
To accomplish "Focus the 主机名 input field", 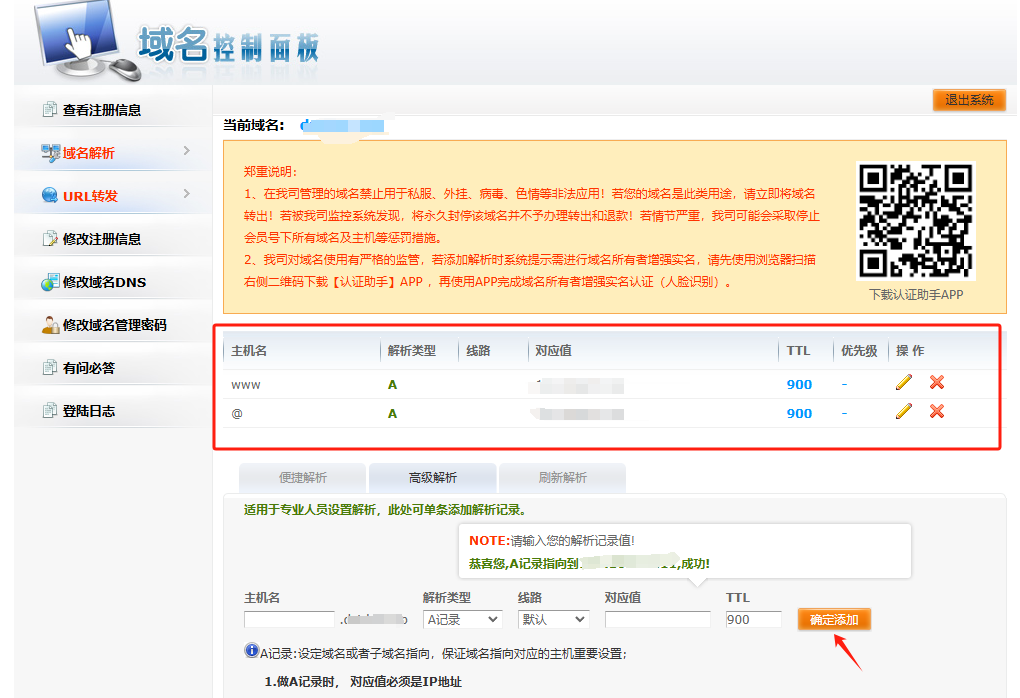I will coord(289,619).
